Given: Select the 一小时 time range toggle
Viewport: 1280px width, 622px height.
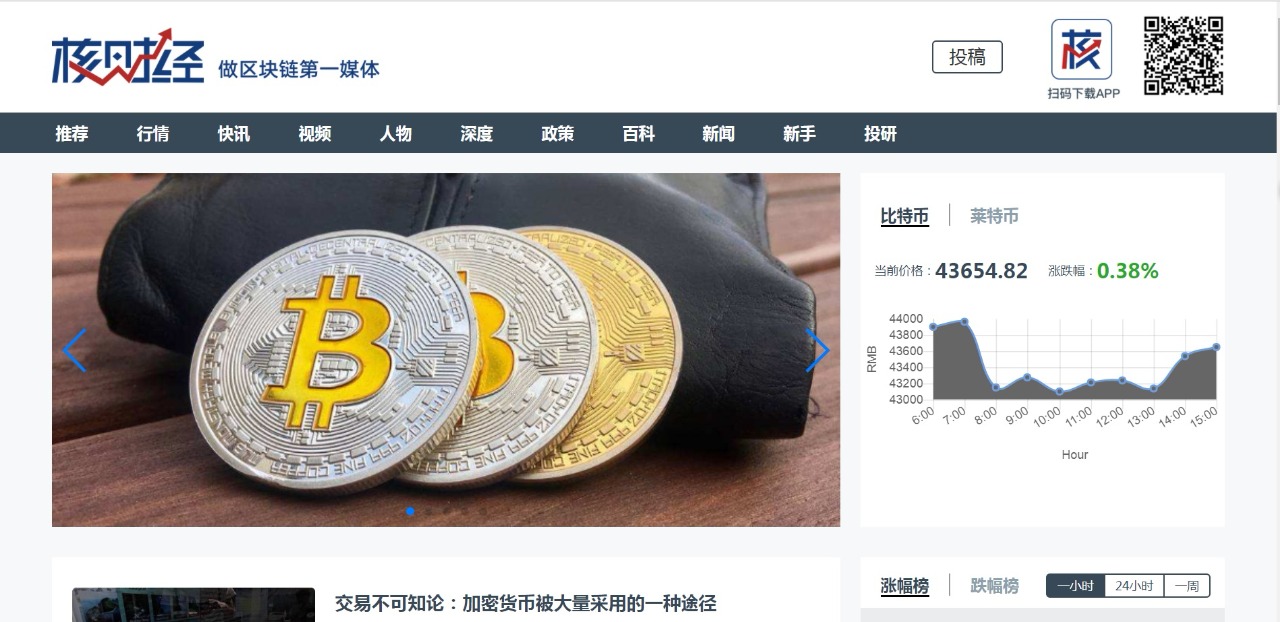Looking at the screenshot, I should click(x=1075, y=586).
